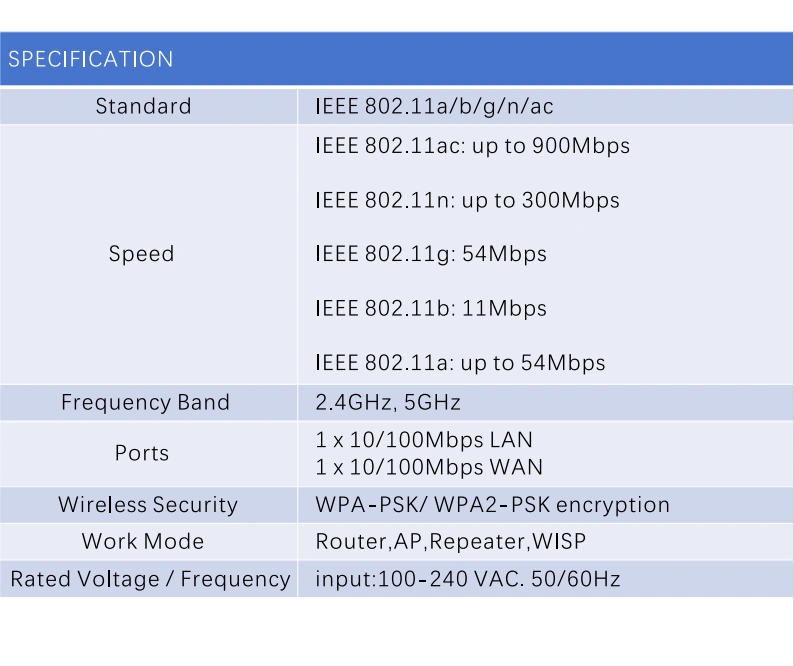Select the Speed row label
Image resolution: width=794 pixels, height=666 pixels.
pos(142,254)
